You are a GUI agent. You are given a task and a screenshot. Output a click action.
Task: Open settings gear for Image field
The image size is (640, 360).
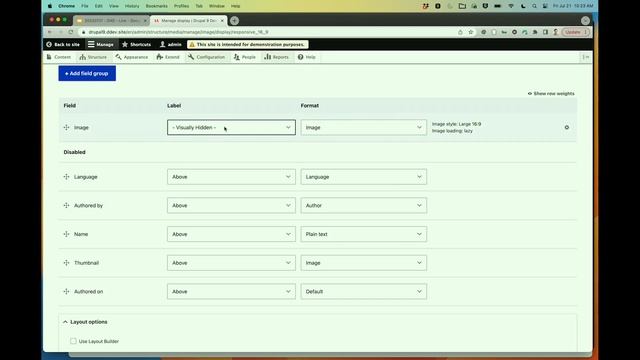(567, 127)
